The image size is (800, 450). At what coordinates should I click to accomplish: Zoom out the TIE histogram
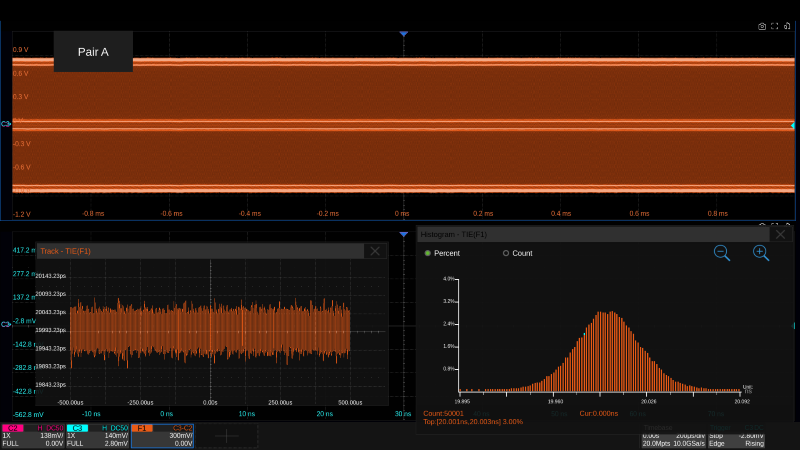click(x=722, y=253)
